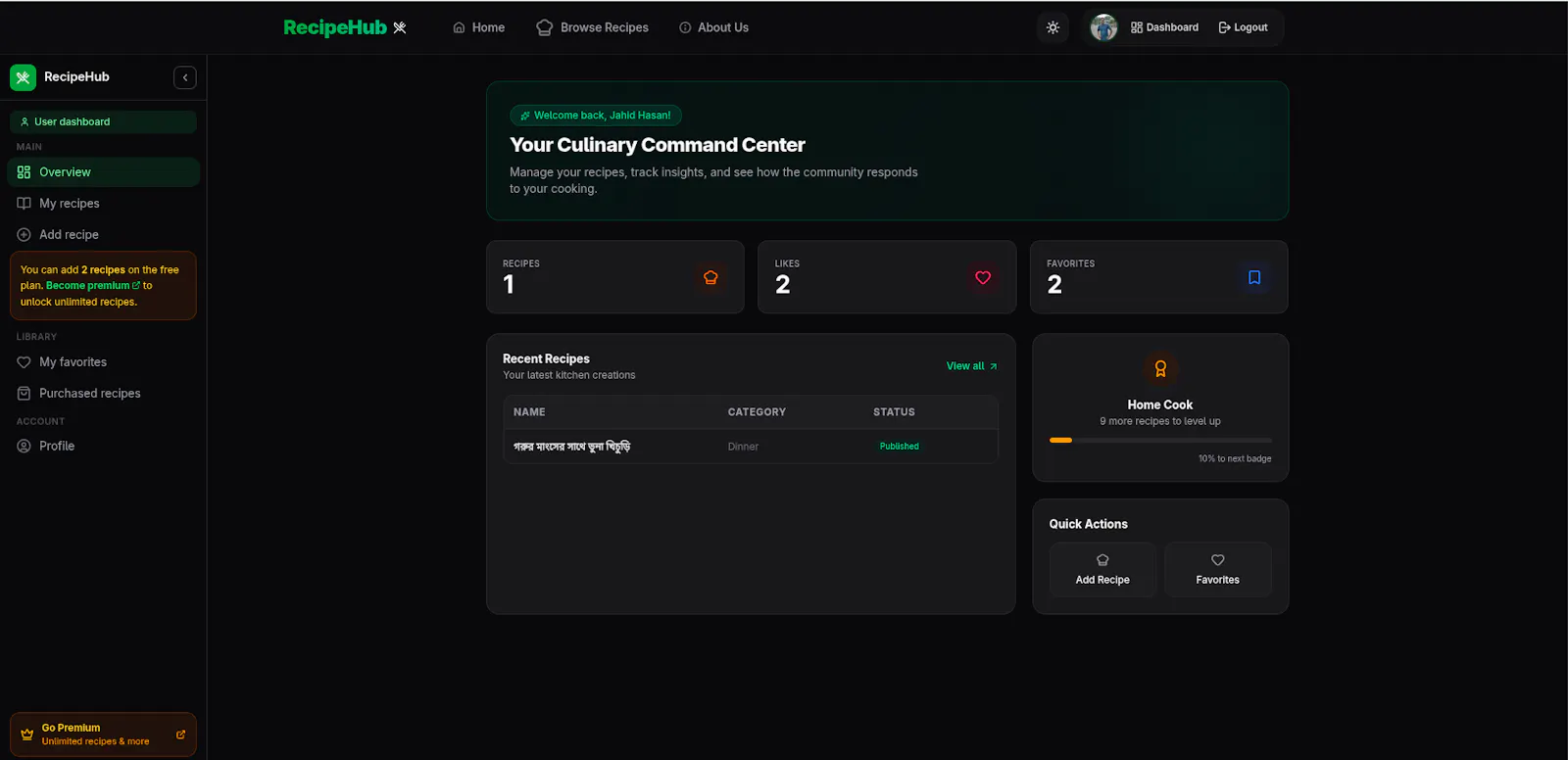Click the badge level progress bar
Screen dimensions: 1568x760
tap(1160, 441)
